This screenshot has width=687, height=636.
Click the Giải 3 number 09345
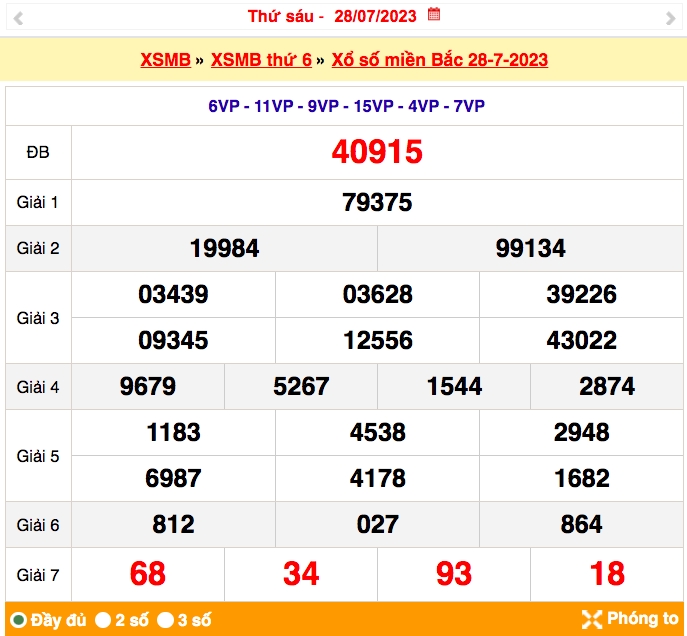(x=173, y=340)
